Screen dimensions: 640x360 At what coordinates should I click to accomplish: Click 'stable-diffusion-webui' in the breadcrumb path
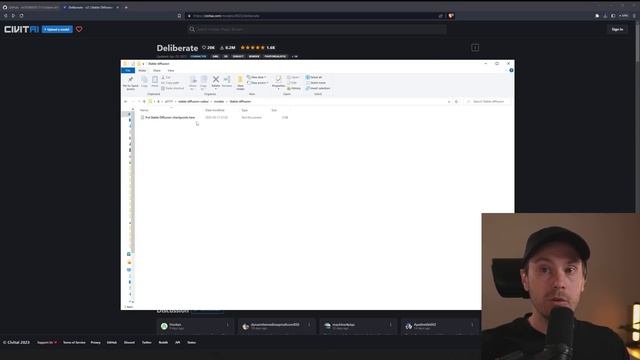click(193, 101)
